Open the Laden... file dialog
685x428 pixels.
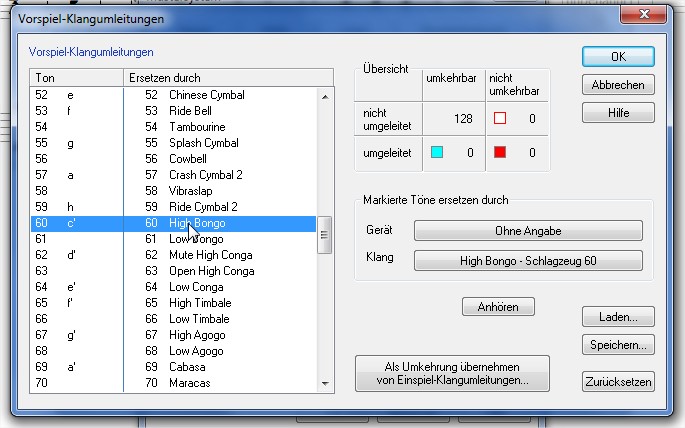coord(618,317)
